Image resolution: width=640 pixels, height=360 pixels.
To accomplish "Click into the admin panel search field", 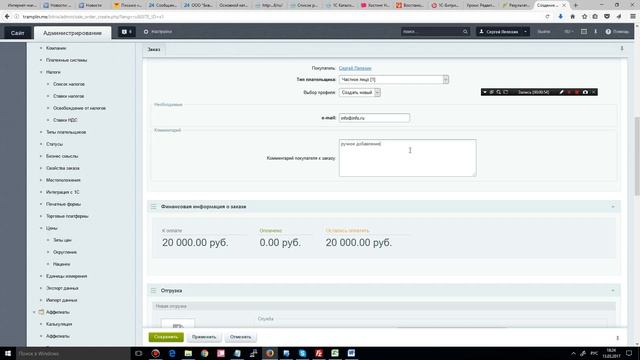I will point(431,31).
